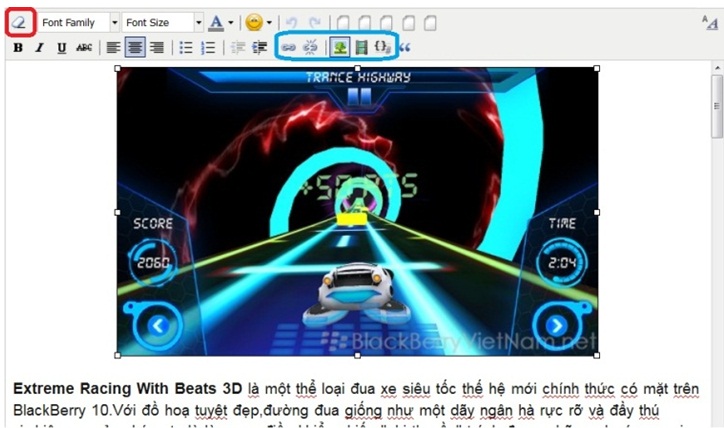Wrap selection in code tags
724x428 pixels.
point(382,47)
